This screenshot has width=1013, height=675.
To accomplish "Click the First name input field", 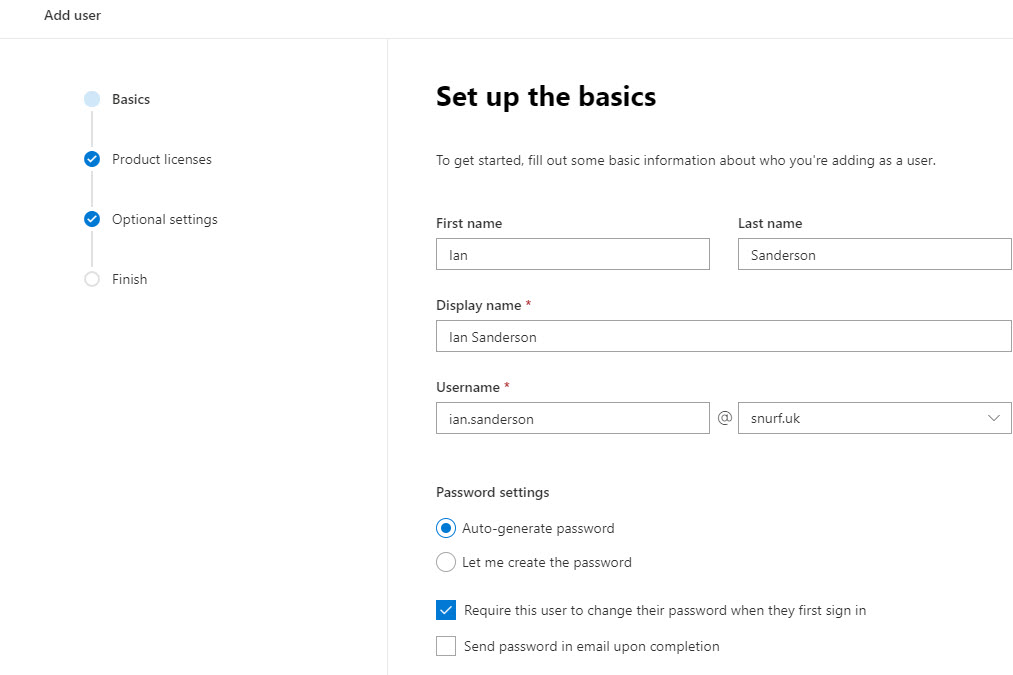I will tap(573, 254).
